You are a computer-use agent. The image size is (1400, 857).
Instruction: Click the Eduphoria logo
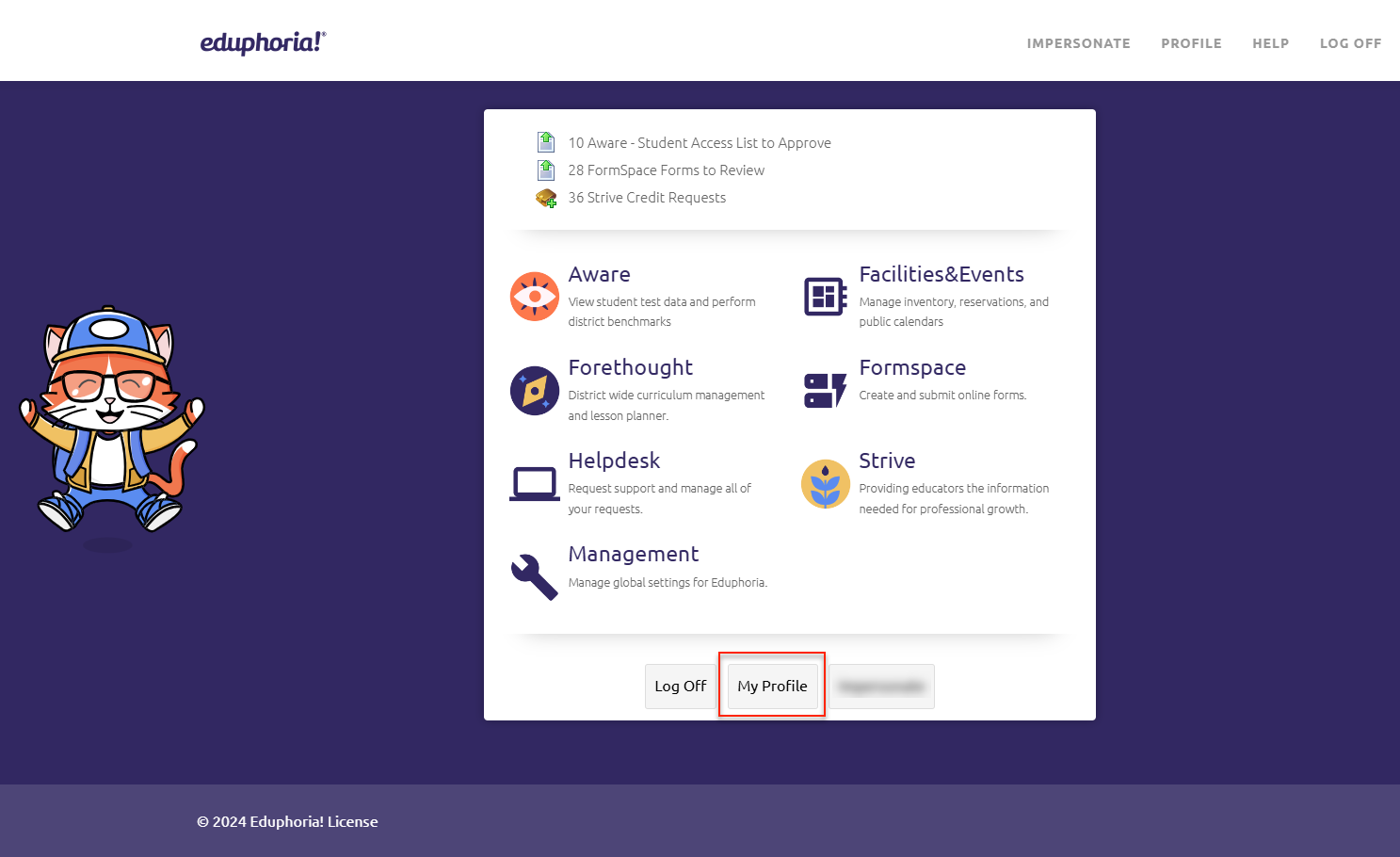click(x=263, y=42)
